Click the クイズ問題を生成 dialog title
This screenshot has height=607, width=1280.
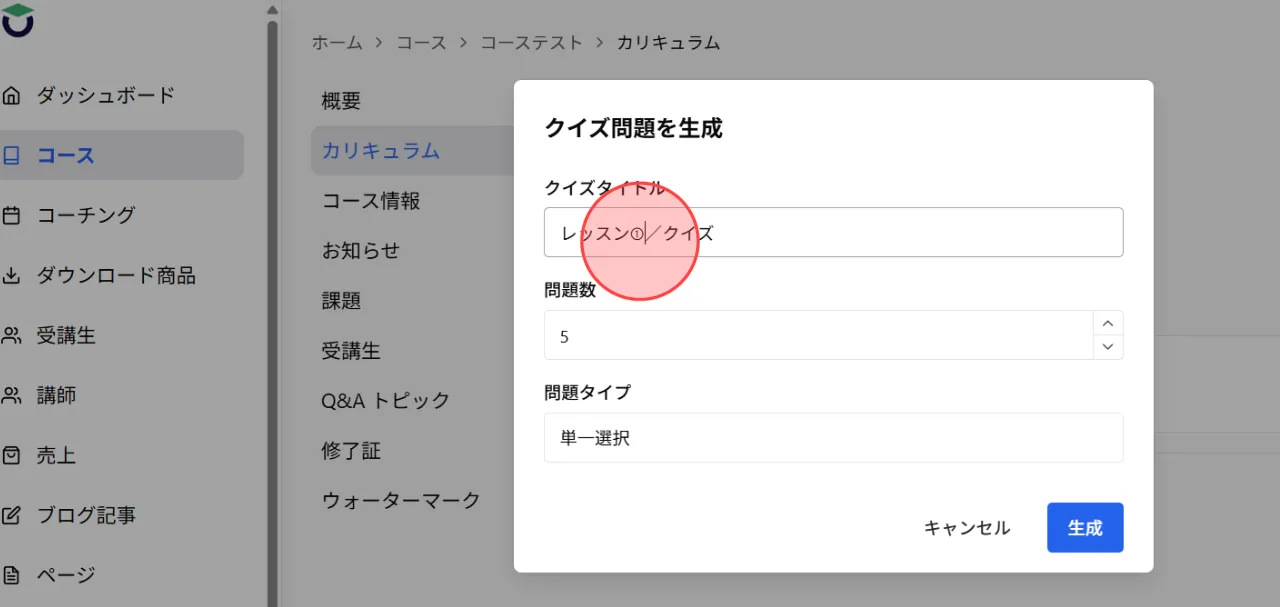pyautogui.click(x=633, y=128)
